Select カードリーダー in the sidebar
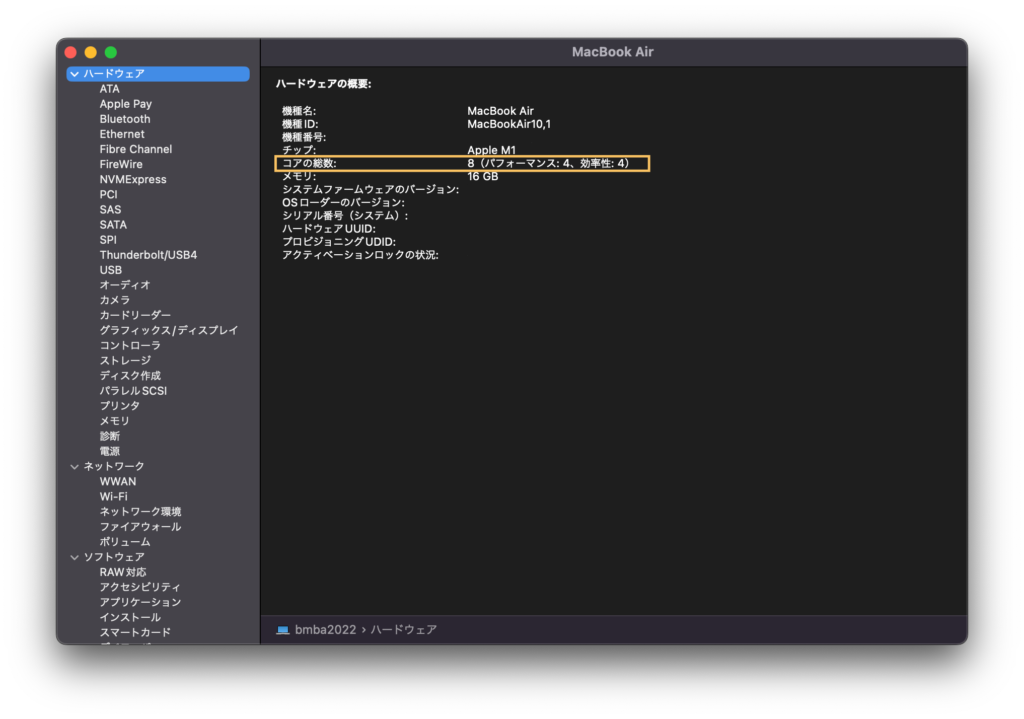This screenshot has width=1024, height=719. pos(135,315)
